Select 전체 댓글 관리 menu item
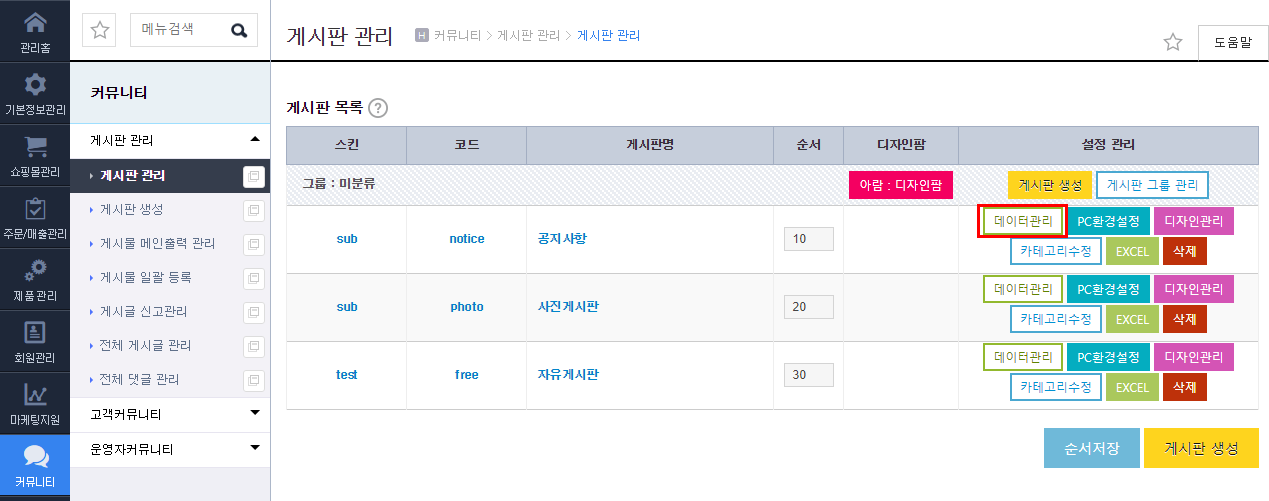1269x501 pixels. pos(139,379)
